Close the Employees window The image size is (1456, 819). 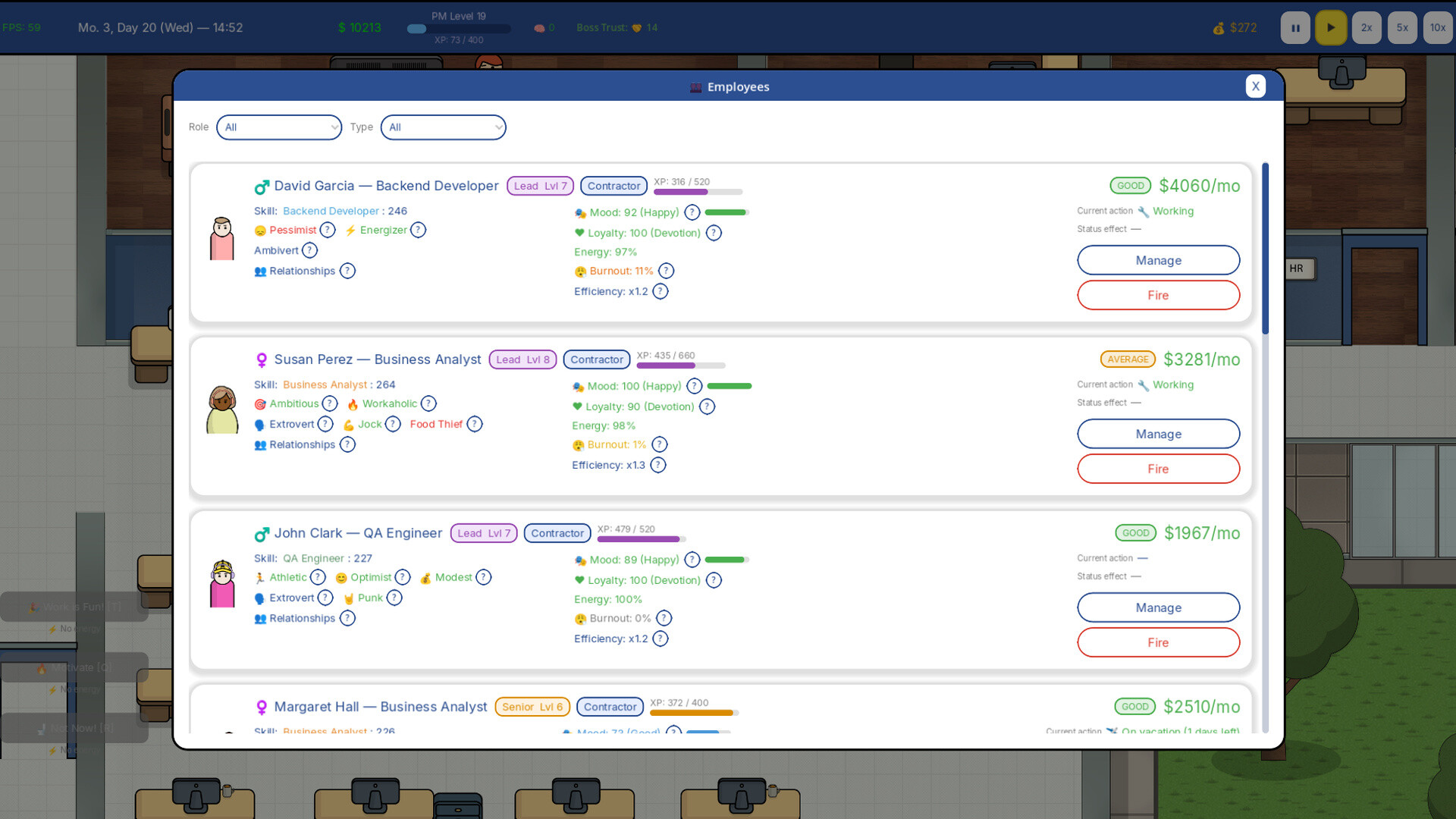tap(1255, 86)
